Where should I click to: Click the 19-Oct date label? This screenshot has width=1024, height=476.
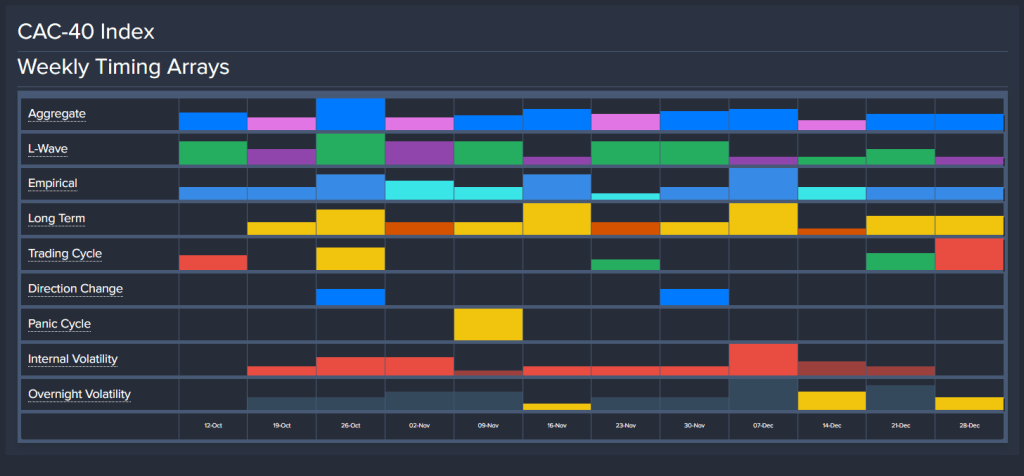[x=281, y=426]
